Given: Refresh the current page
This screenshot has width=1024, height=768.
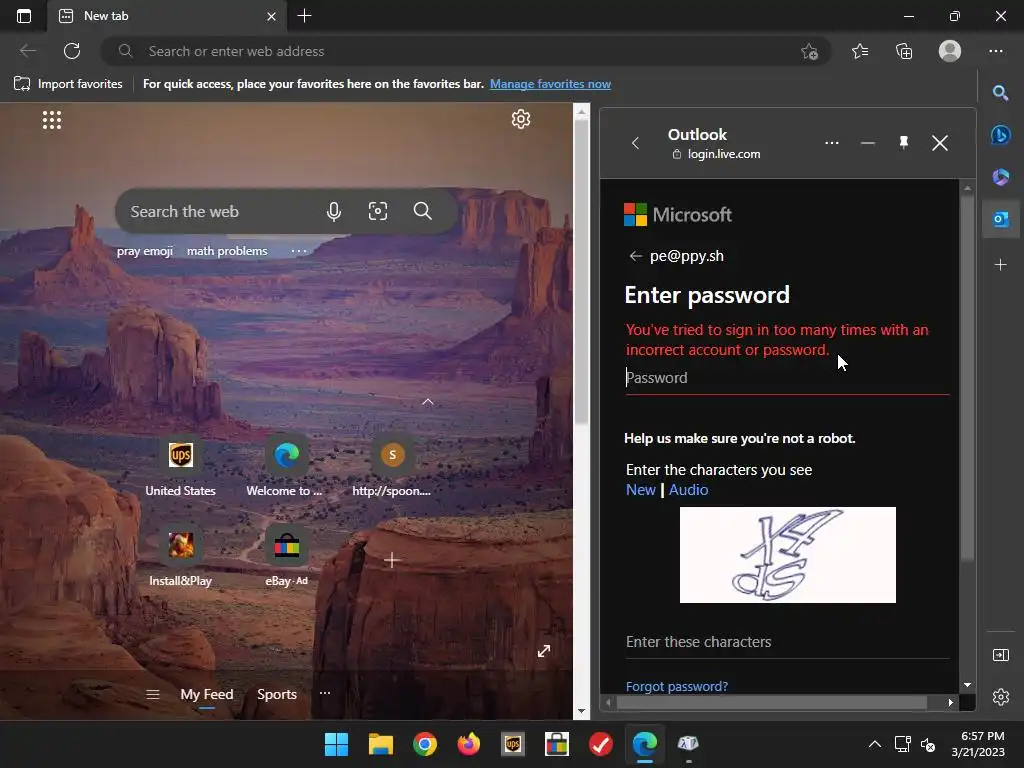Looking at the screenshot, I should coord(72,51).
